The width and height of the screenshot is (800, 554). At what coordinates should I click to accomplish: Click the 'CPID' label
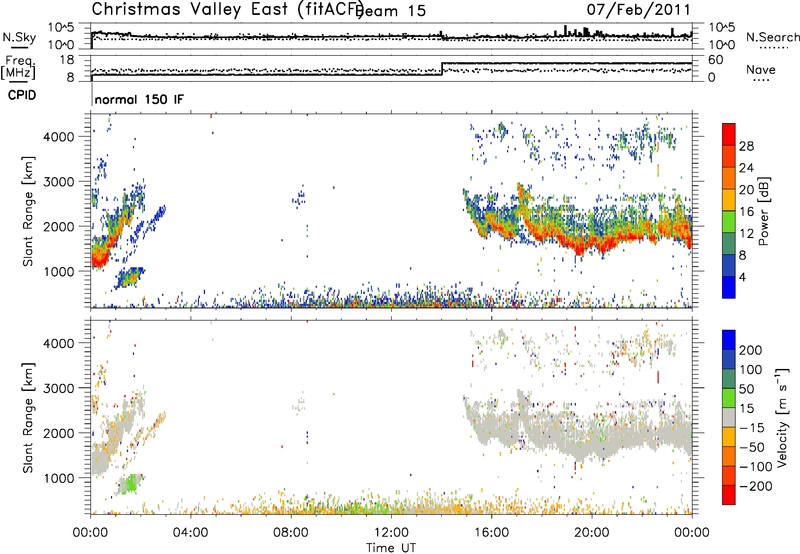click(x=22, y=95)
